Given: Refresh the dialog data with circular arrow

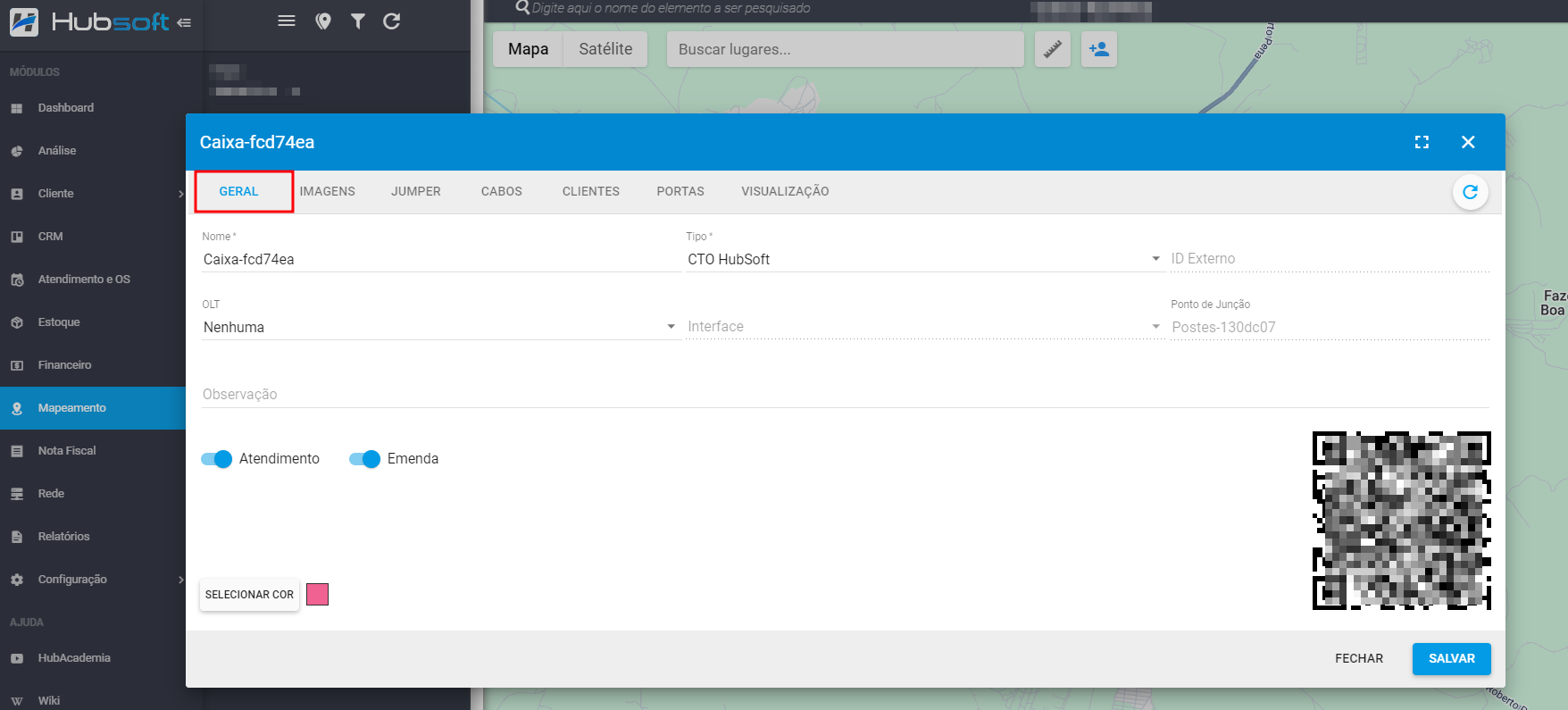Looking at the screenshot, I should (x=1470, y=192).
